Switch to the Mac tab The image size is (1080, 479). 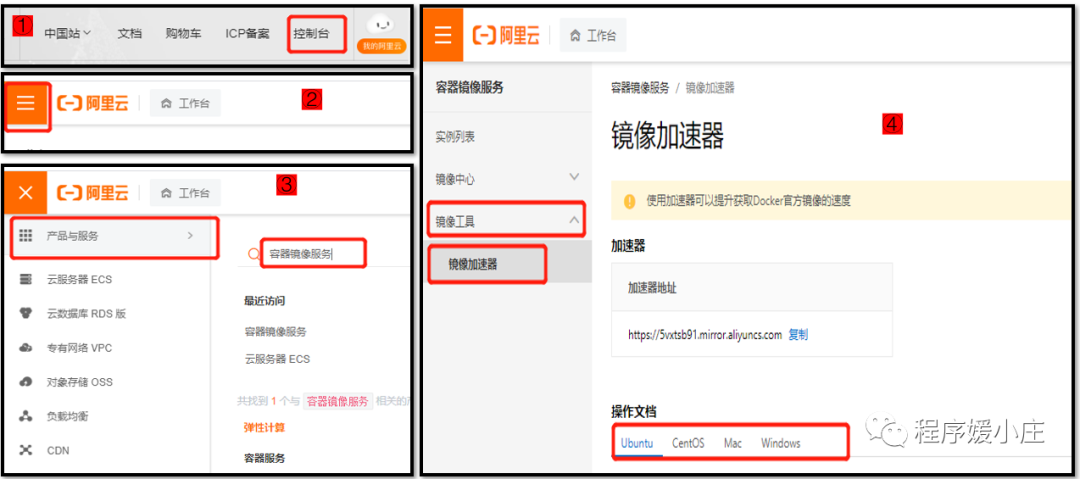pos(733,443)
